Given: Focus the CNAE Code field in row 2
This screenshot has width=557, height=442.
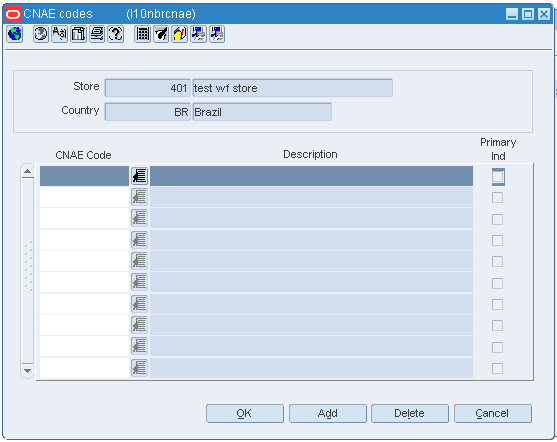Looking at the screenshot, I should (x=84, y=197).
